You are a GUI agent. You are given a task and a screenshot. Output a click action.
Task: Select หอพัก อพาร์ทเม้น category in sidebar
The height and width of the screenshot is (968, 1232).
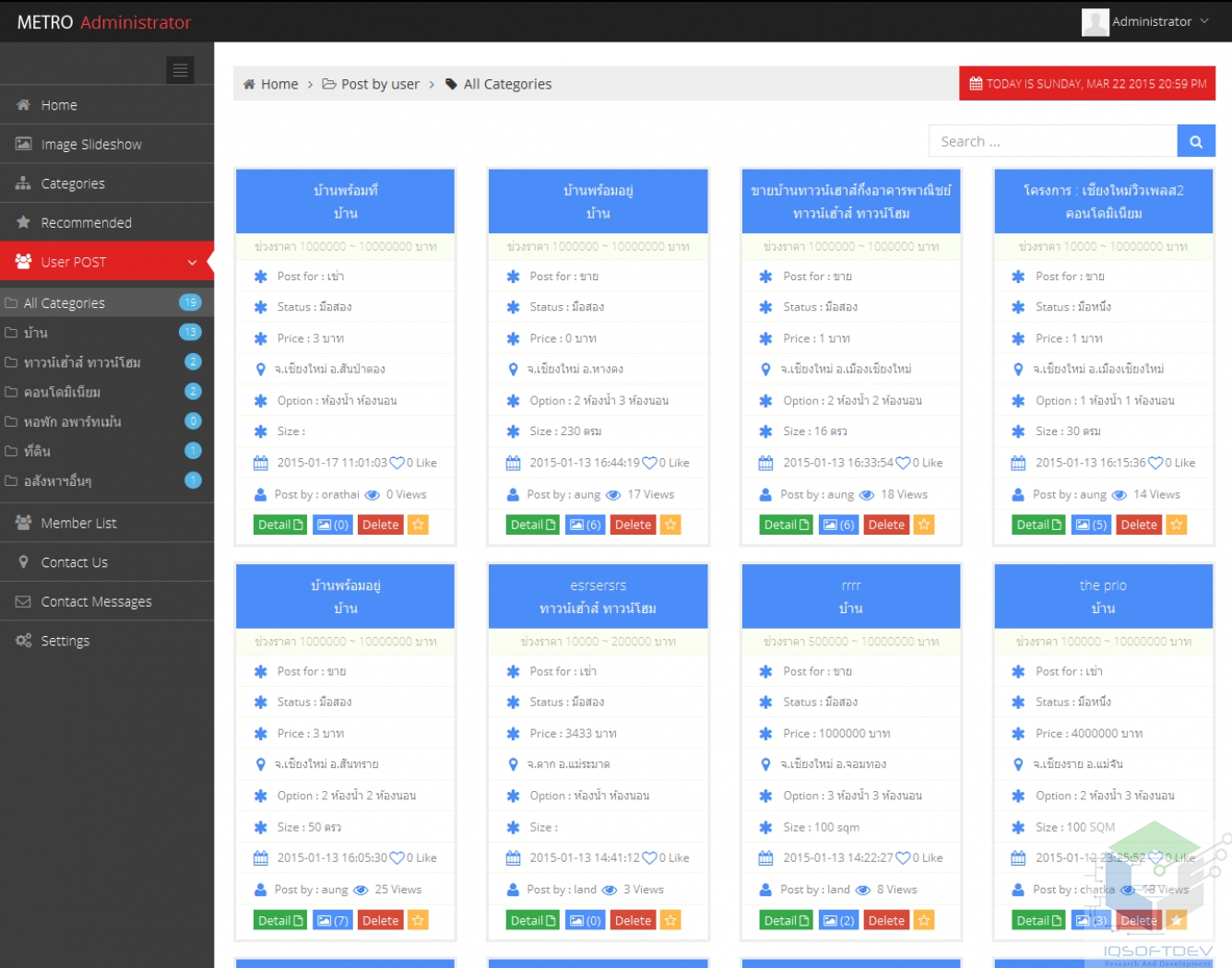(107, 420)
